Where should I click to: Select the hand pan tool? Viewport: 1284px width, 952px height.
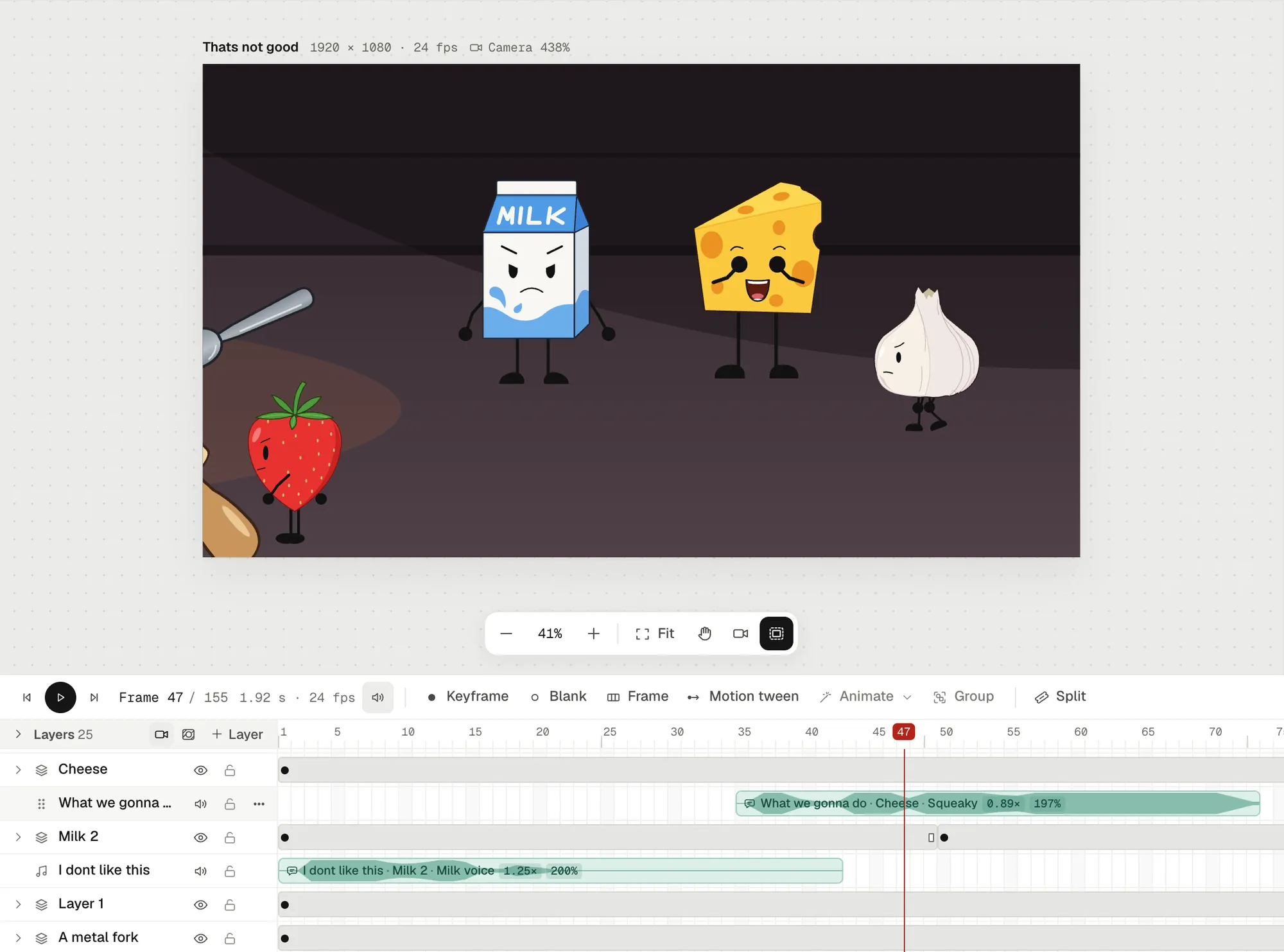click(x=704, y=634)
